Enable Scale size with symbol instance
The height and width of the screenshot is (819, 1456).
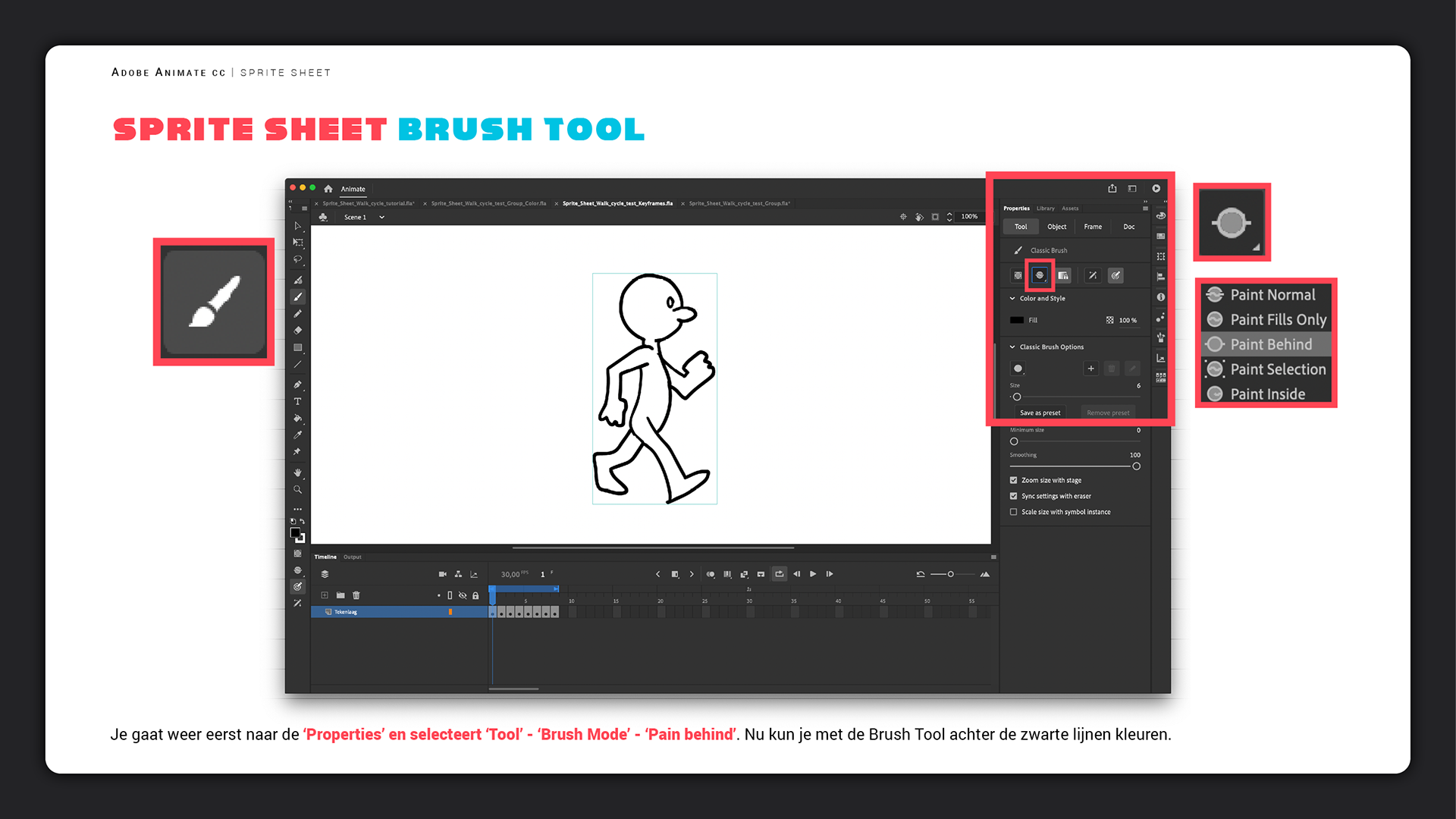(x=1014, y=512)
